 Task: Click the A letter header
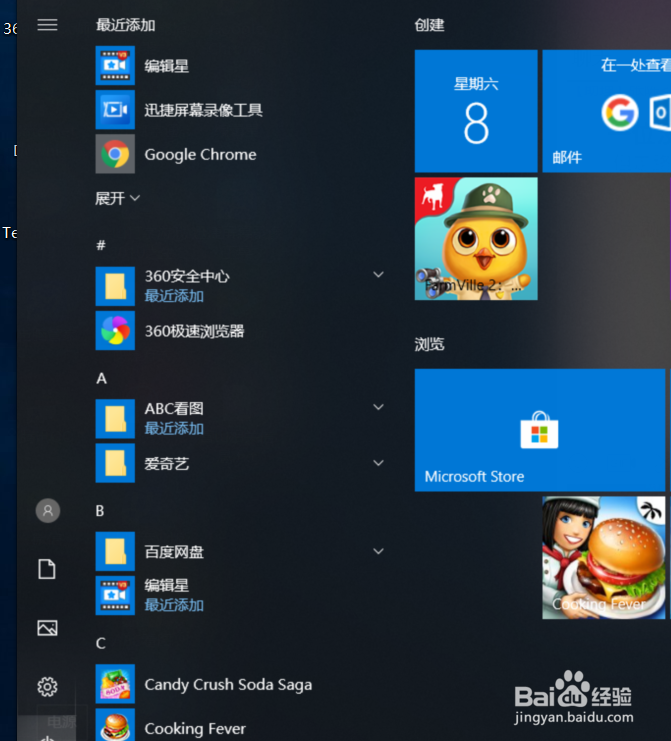(101, 378)
